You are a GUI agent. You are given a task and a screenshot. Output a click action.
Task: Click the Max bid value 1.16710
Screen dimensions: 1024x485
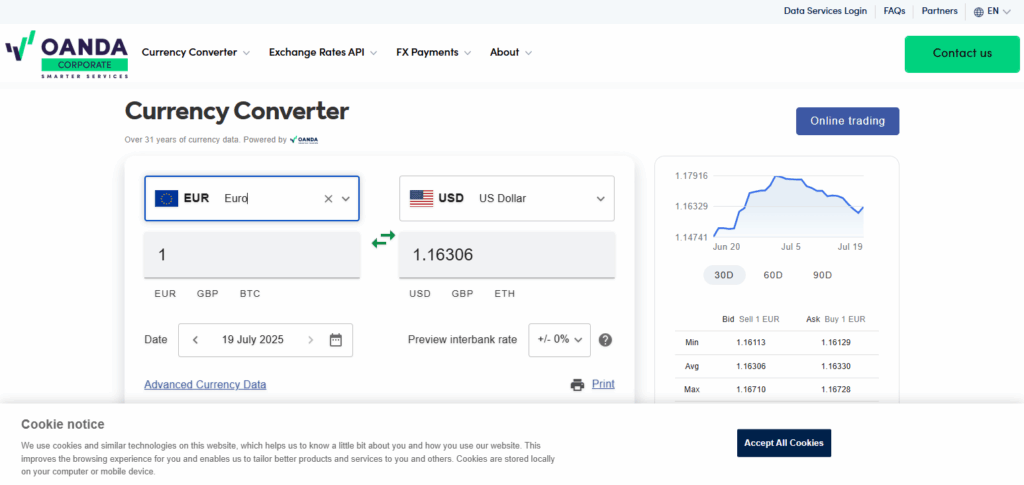[x=751, y=390]
